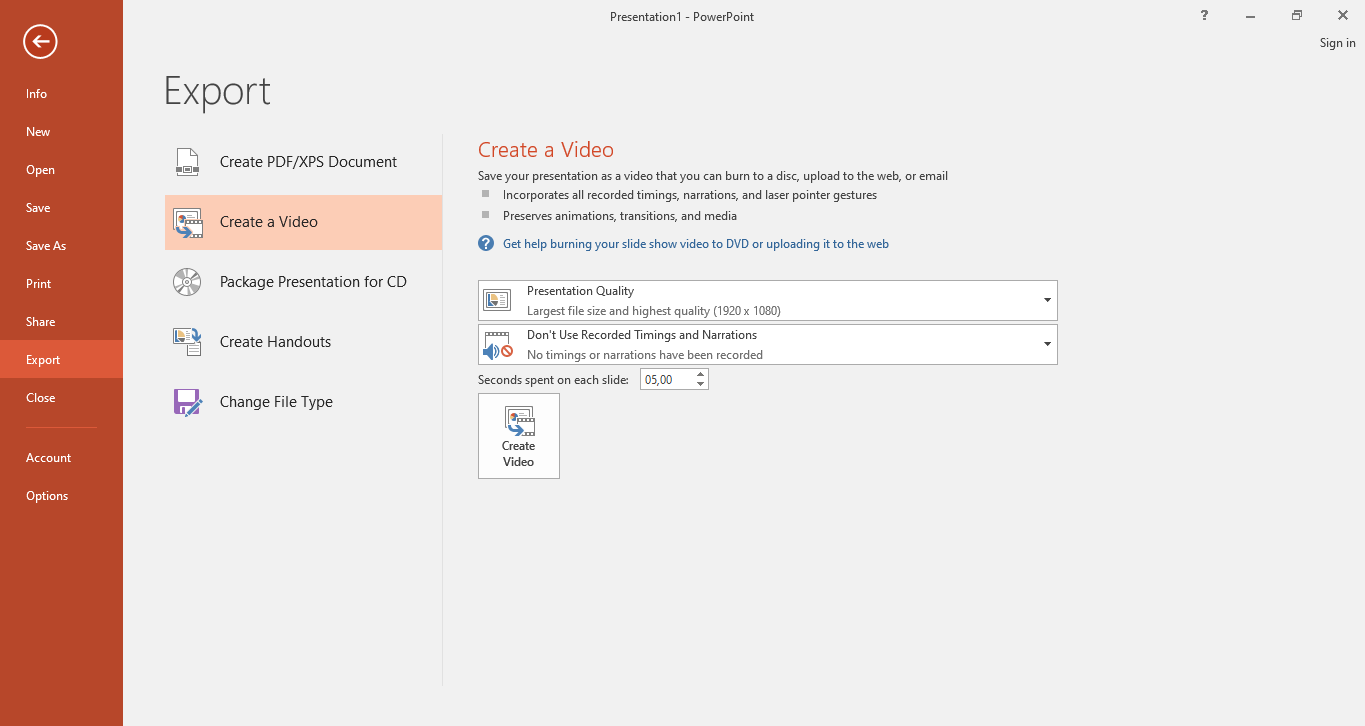Click 'Seconds spent on each slide' label
Image resolution: width=1365 pixels, height=726 pixels.
(553, 380)
